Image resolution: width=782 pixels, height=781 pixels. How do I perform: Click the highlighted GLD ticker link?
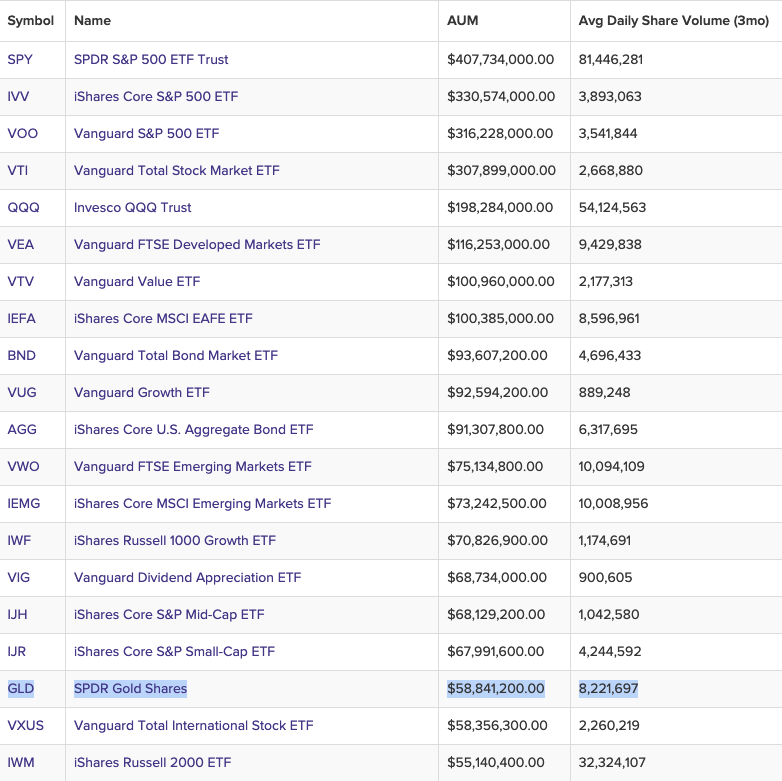(x=20, y=688)
